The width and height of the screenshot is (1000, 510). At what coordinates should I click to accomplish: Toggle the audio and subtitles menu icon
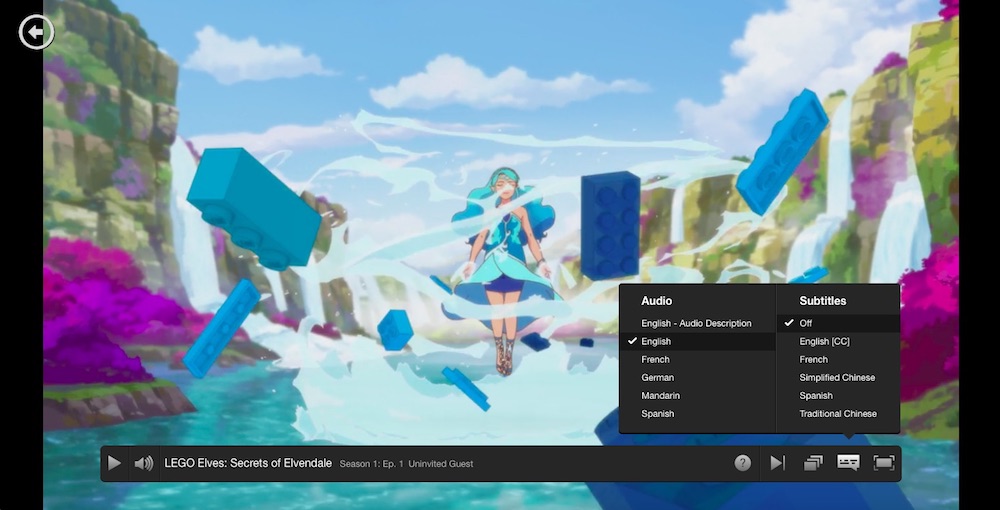(x=848, y=463)
